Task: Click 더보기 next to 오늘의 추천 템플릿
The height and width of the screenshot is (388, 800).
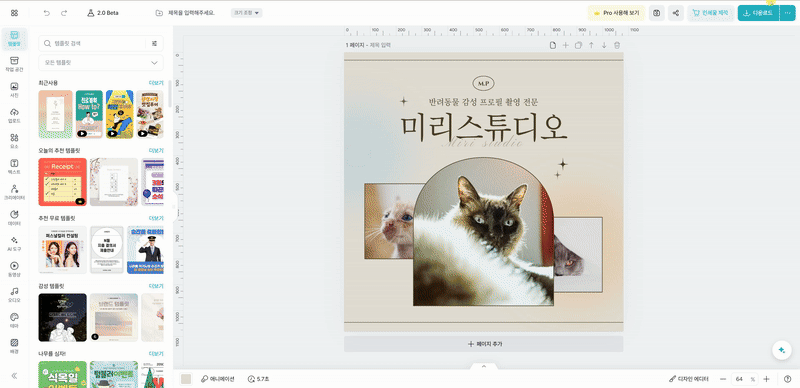Action: pos(156,151)
